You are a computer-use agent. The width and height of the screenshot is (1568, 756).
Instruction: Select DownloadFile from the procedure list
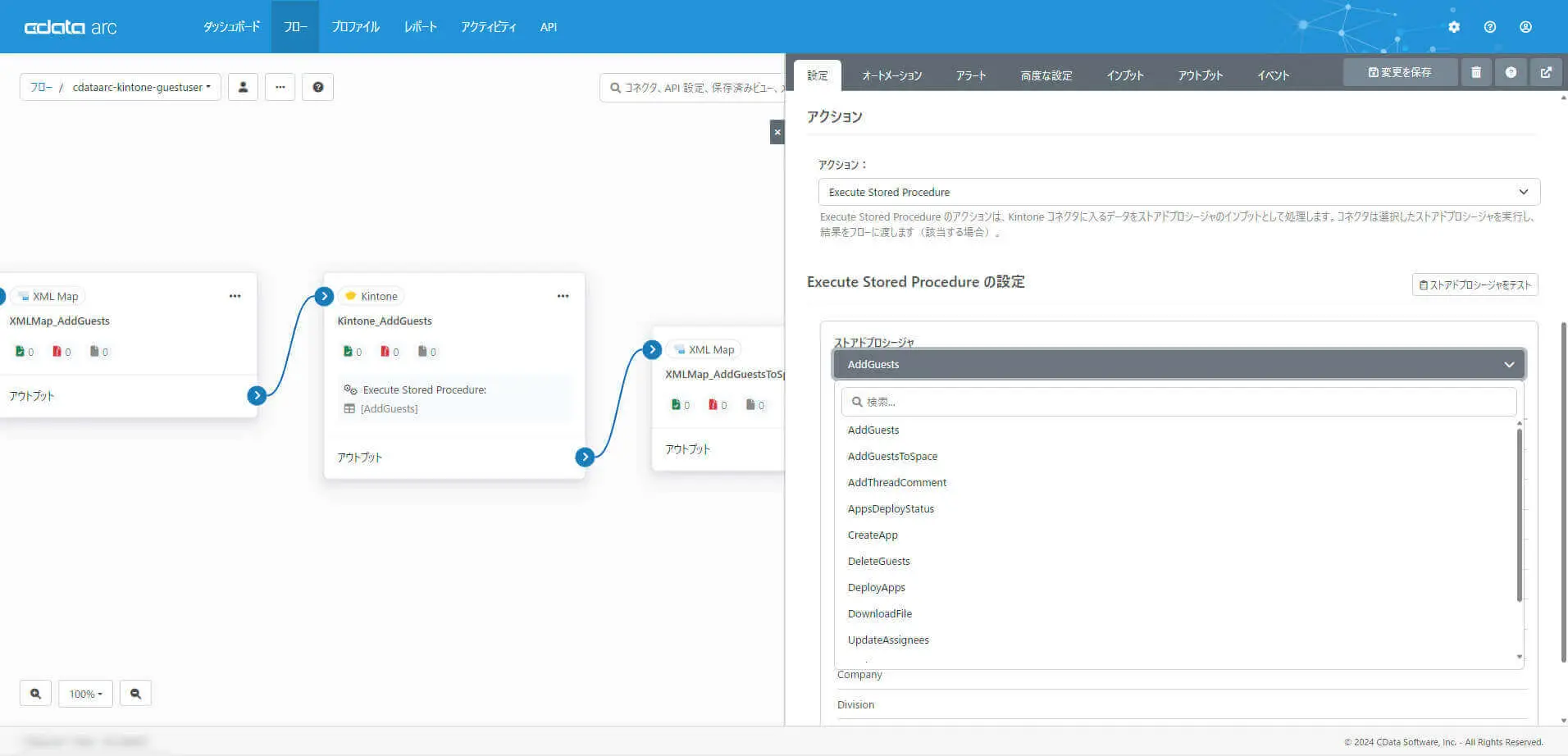pos(880,613)
